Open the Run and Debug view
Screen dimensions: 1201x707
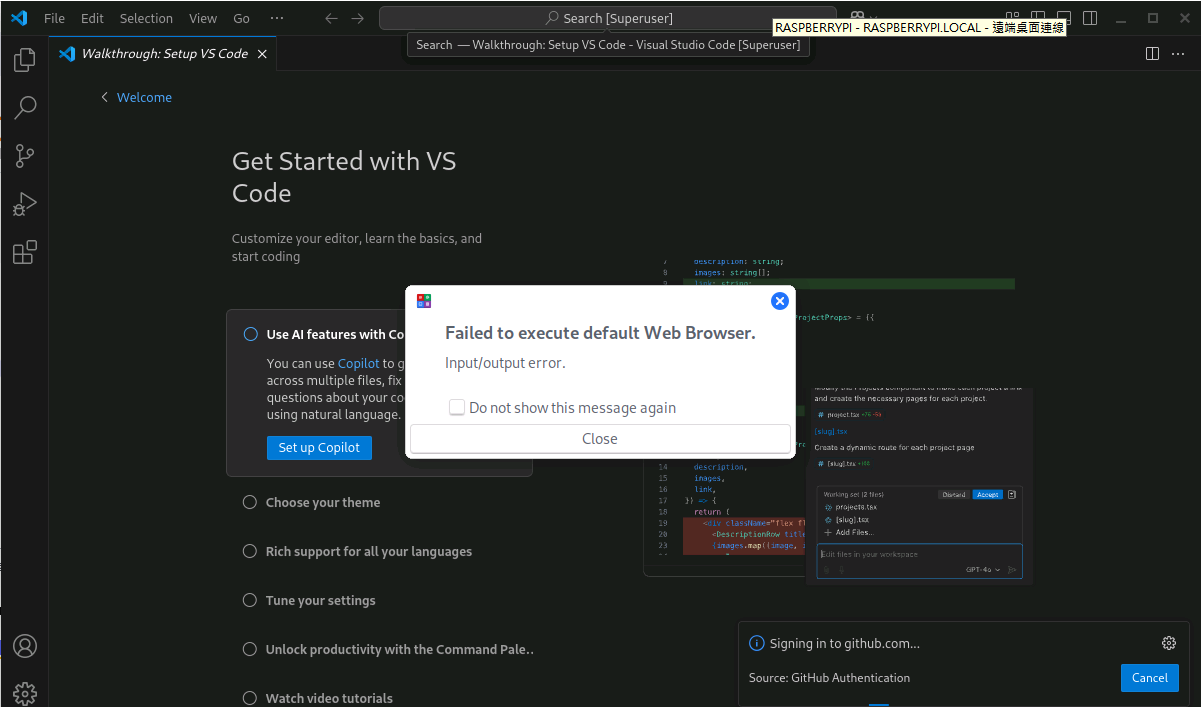25,204
